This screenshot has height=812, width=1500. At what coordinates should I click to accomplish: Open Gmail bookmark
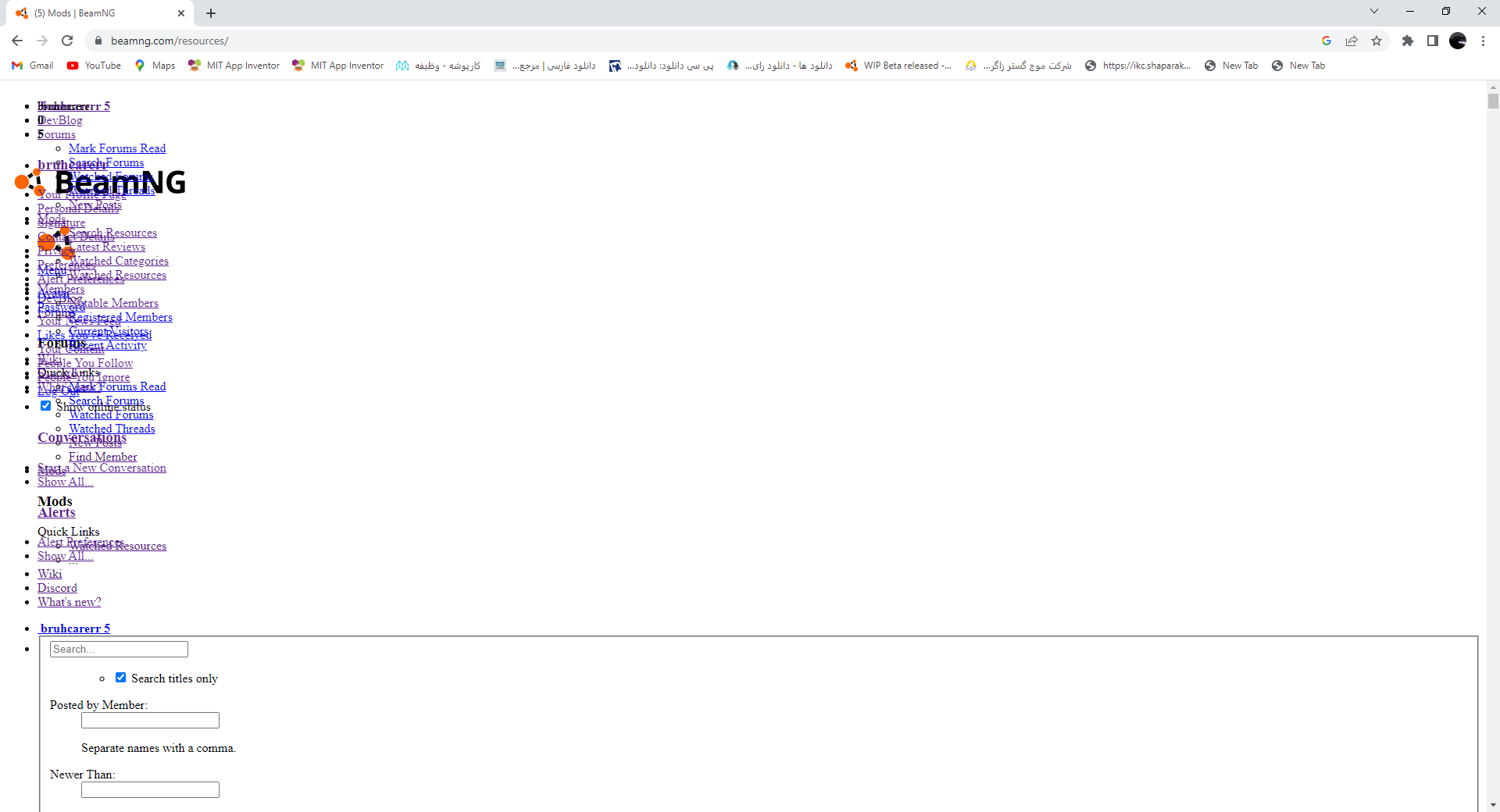[x=33, y=66]
